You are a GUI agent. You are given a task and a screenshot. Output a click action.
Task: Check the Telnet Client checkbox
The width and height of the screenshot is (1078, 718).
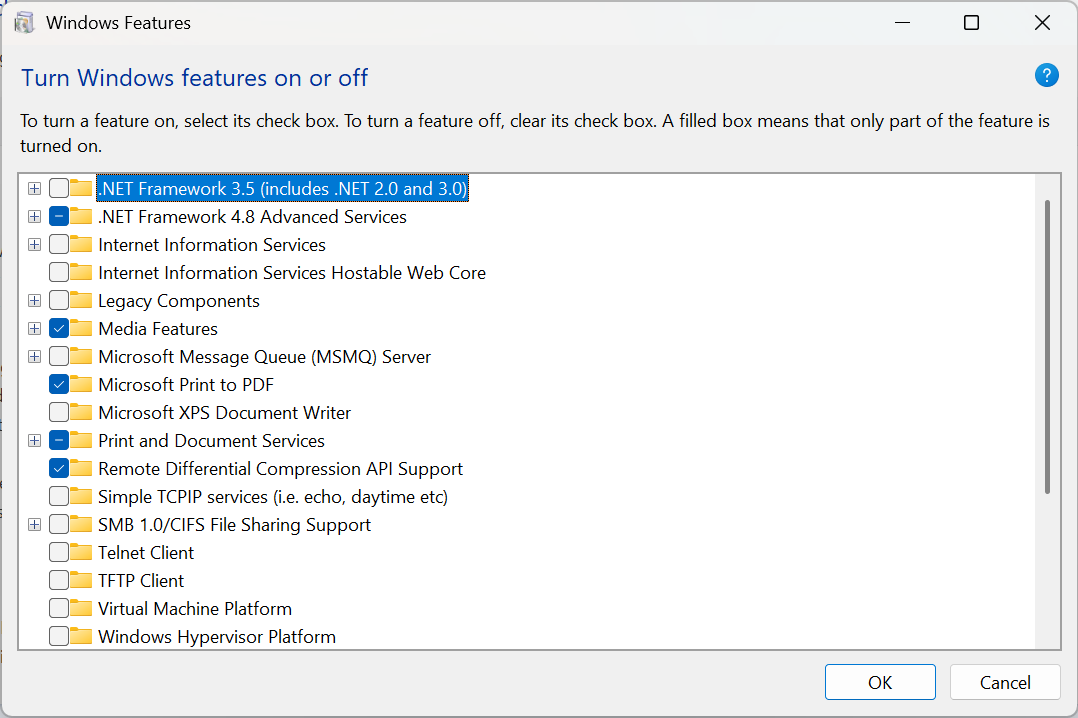[x=60, y=552]
